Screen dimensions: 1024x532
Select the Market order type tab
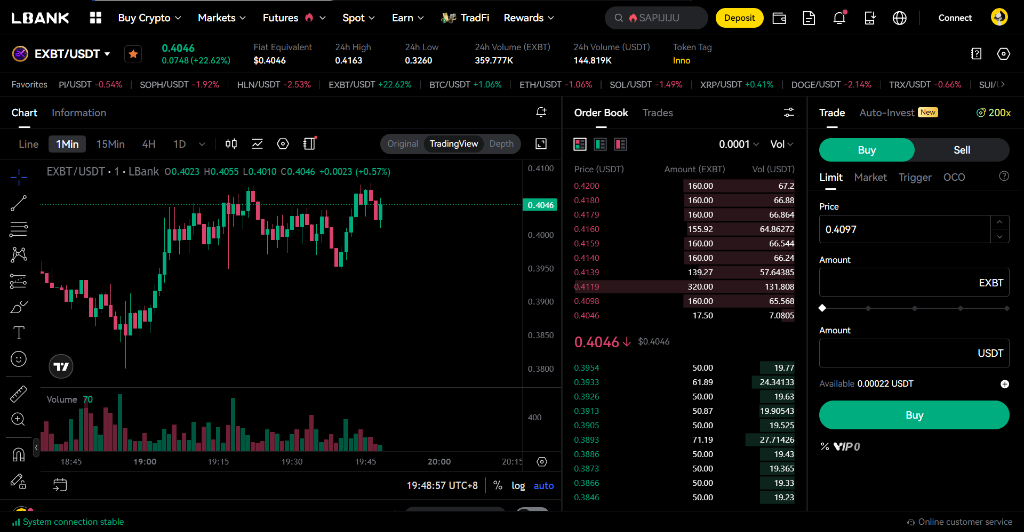[871, 177]
